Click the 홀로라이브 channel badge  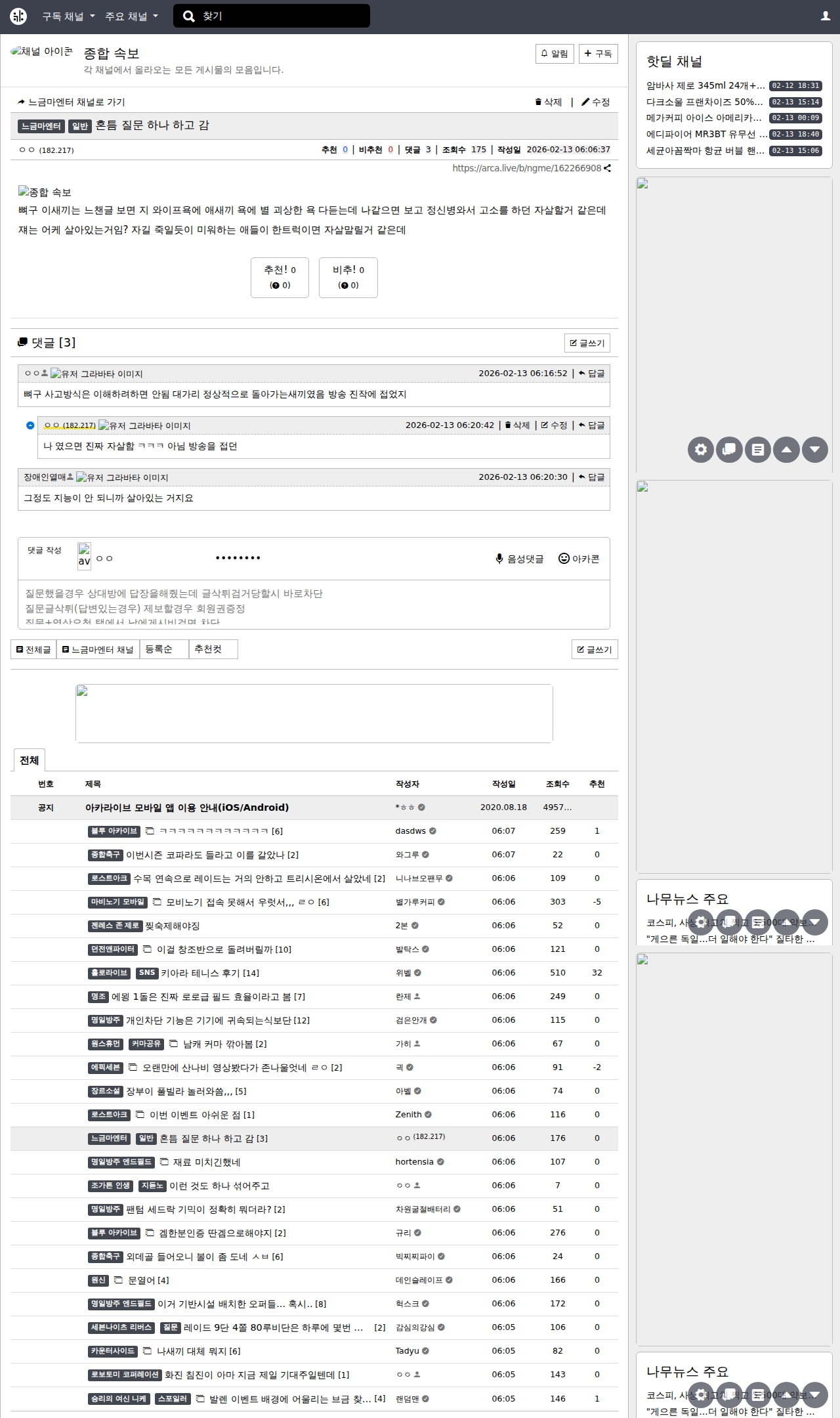pyautogui.click(x=109, y=973)
